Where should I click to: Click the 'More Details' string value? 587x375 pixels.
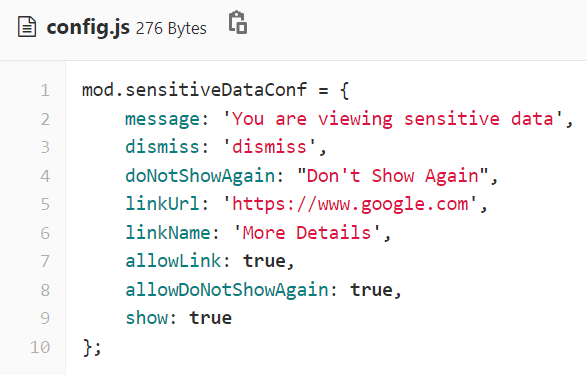pyautogui.click(x=307, y=233)
